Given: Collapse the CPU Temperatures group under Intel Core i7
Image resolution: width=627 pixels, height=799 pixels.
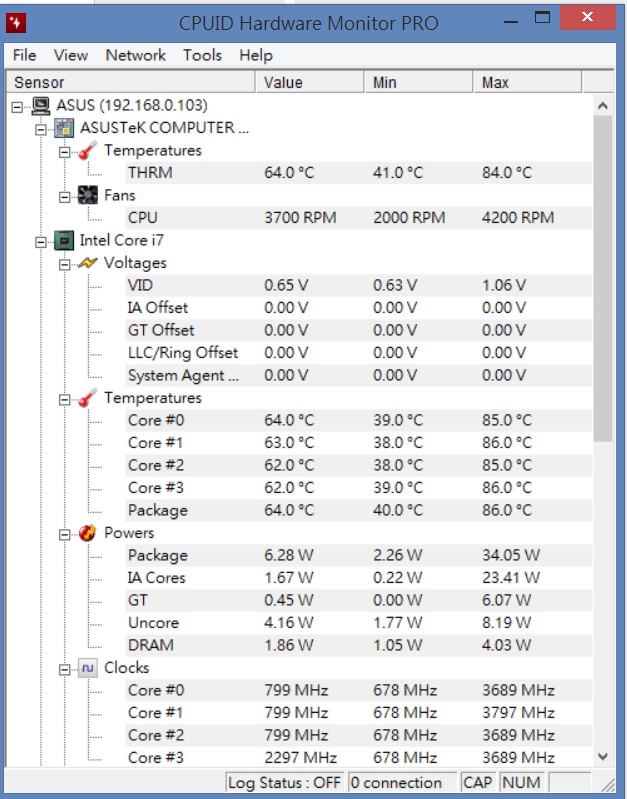Looking at the screenshot, I should (64, 400).
